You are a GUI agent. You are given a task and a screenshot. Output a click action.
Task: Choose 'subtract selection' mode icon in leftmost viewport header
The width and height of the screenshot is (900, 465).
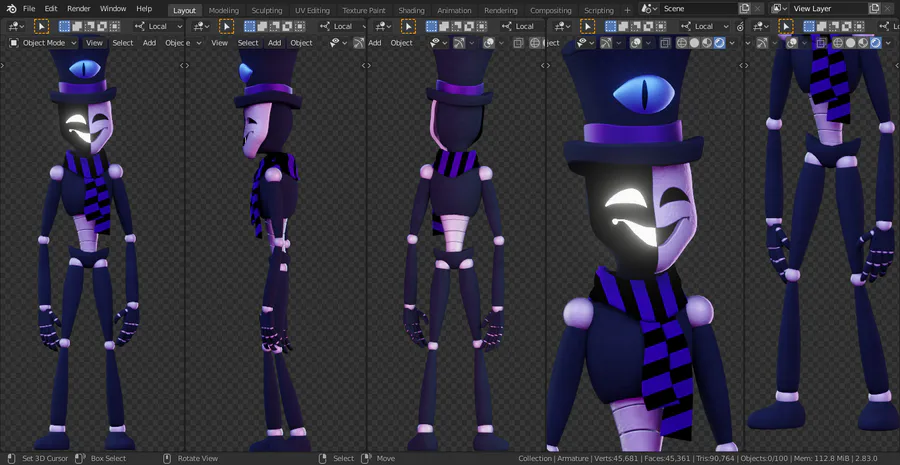tap(90, 26)
